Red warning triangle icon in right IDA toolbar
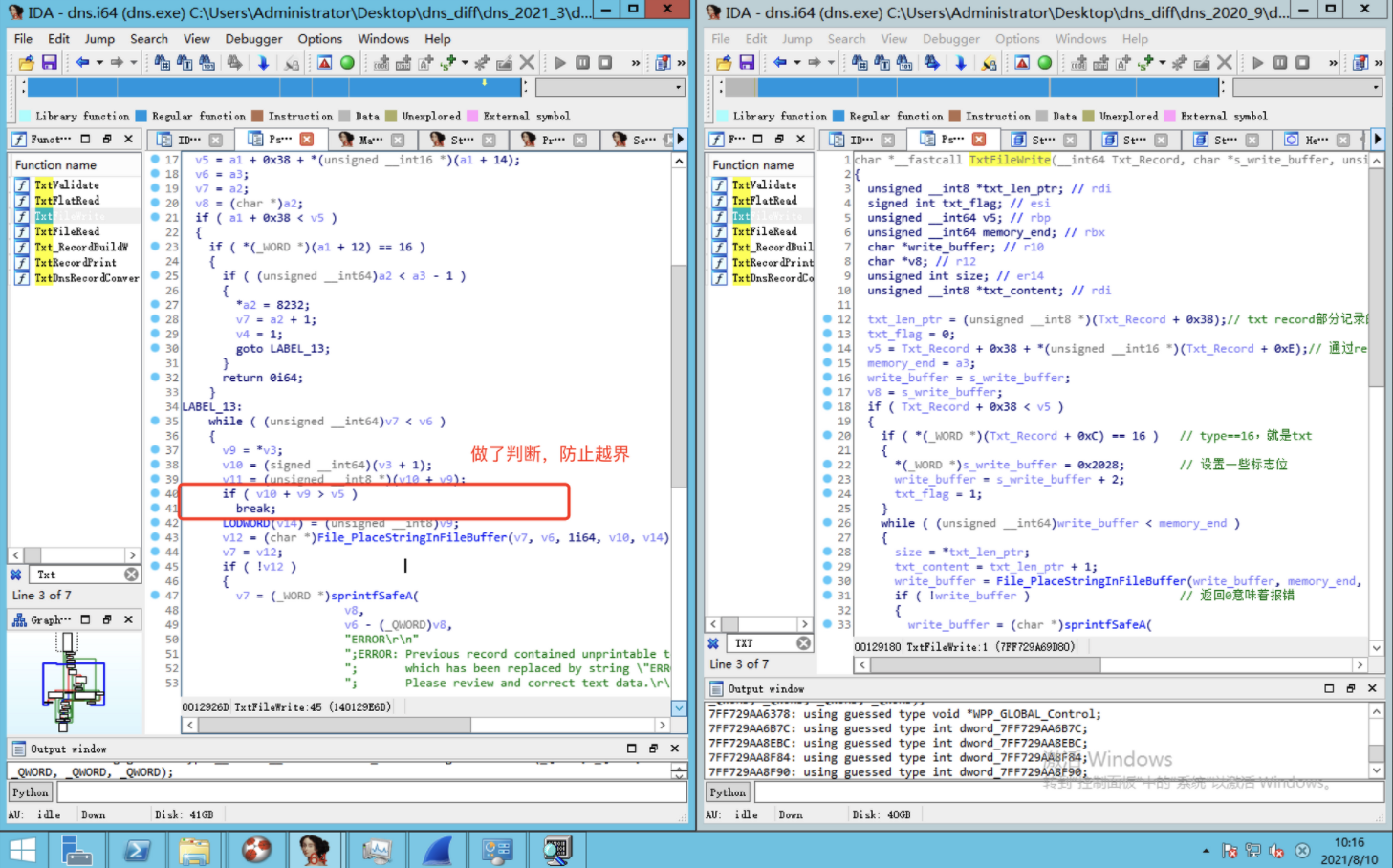 pos(1022,63)
